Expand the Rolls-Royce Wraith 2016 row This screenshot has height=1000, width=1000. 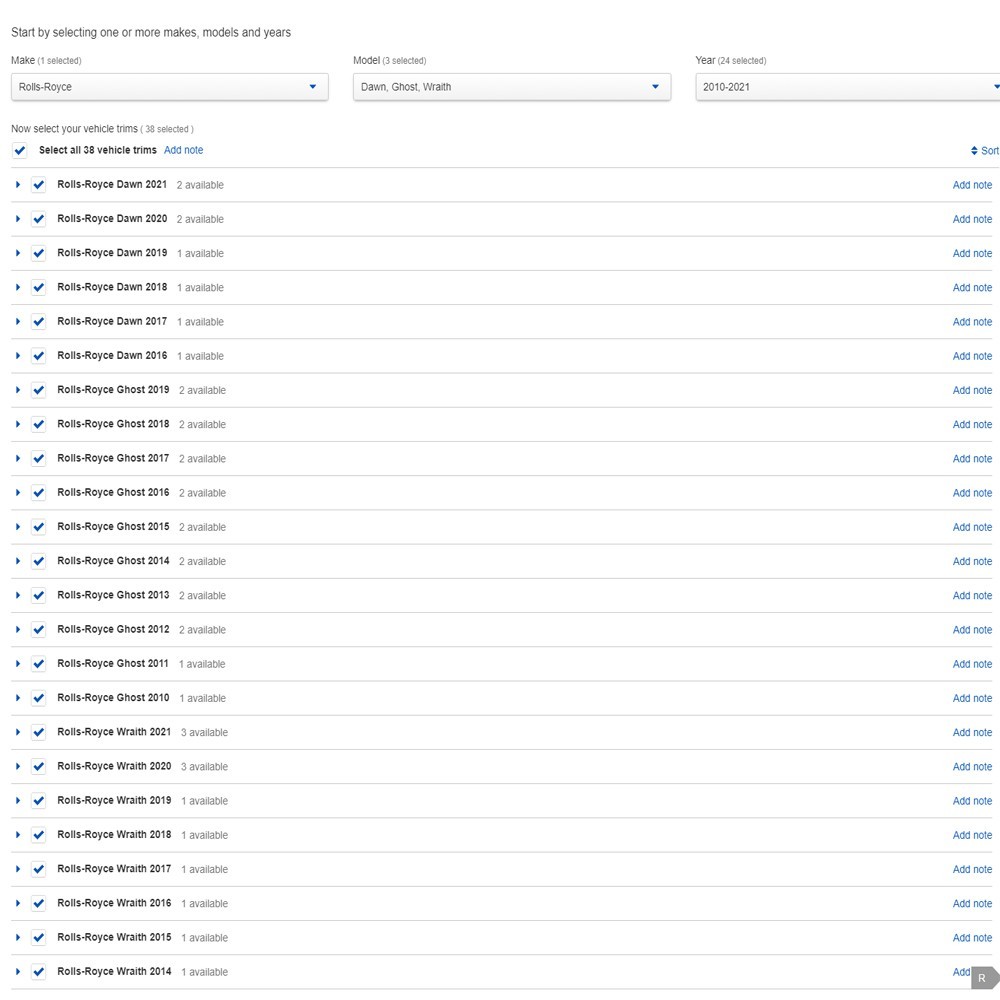(18, 903)
